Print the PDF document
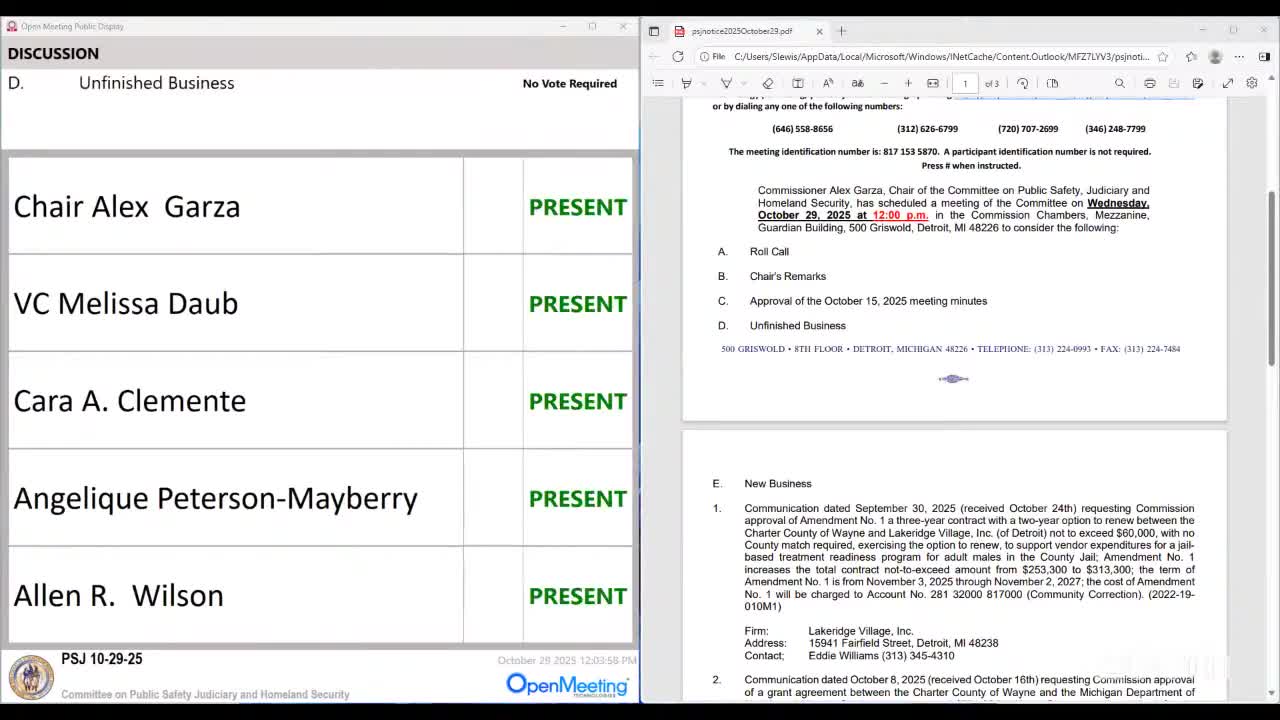The height and width of the screenshot is (720, 1280). pyautogui.click(x=1150, y=83)
